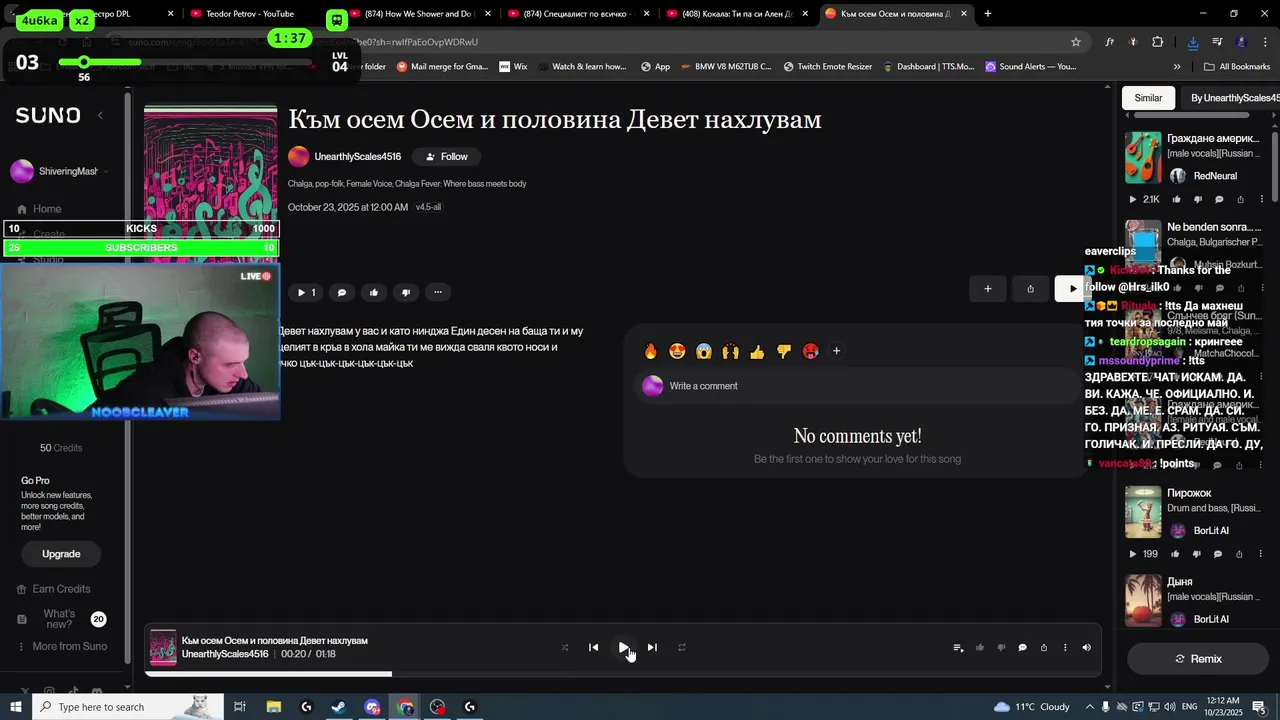The image size is (1280, 720).
Task: Skip to next track in player bar
Action: tap(652, 648)
